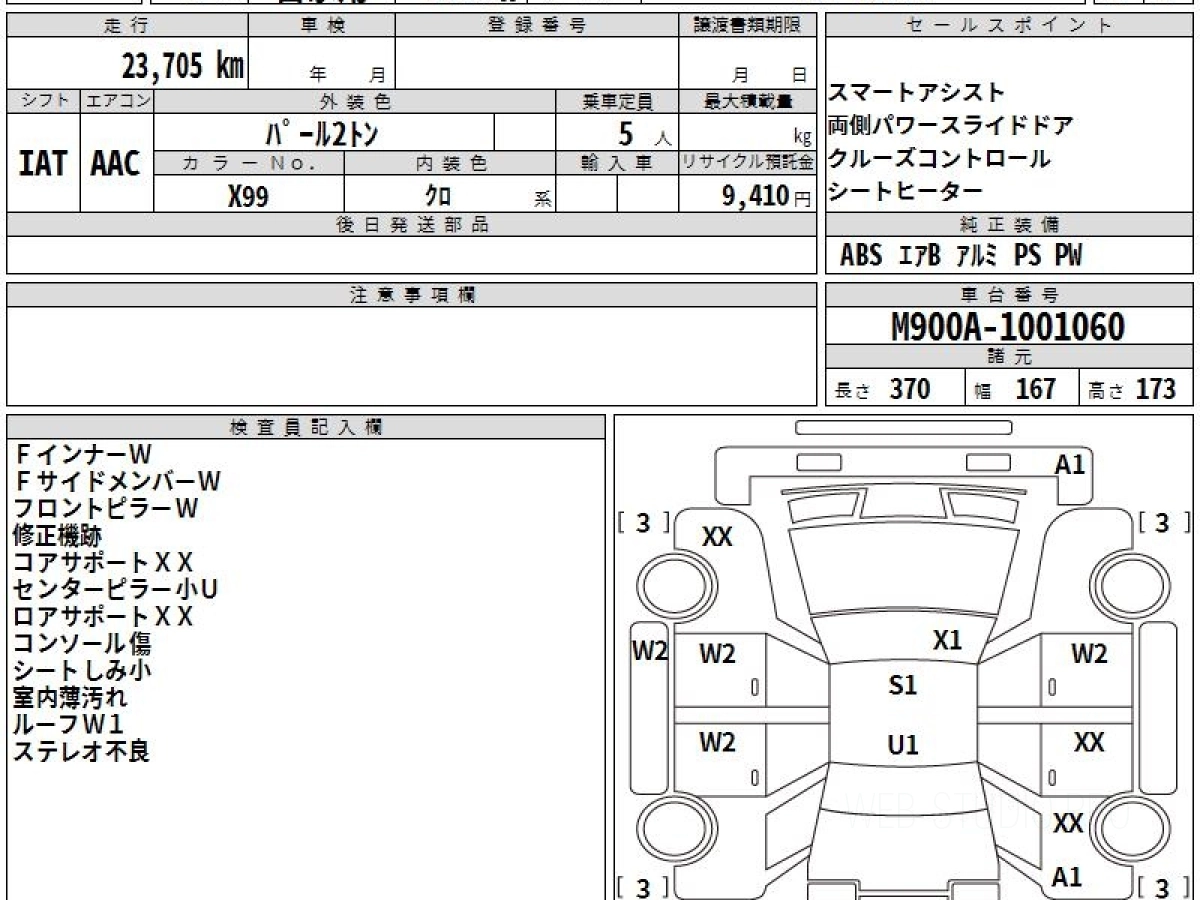Select the スマートアシスト sales point
Viewport: 1200px width, 900px height.
click(x=917, y=93)
